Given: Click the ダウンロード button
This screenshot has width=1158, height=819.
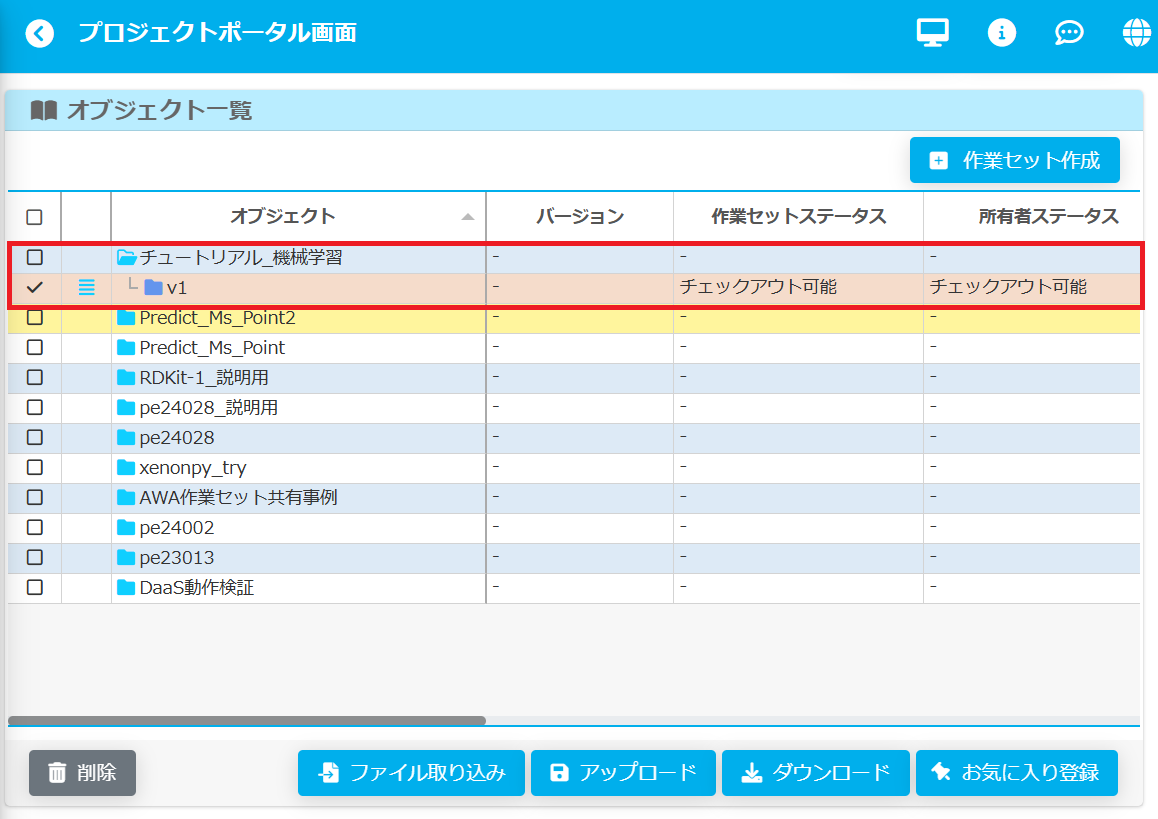Looking at the screenshot, I should pyautogui.click(x=815, y=773).
